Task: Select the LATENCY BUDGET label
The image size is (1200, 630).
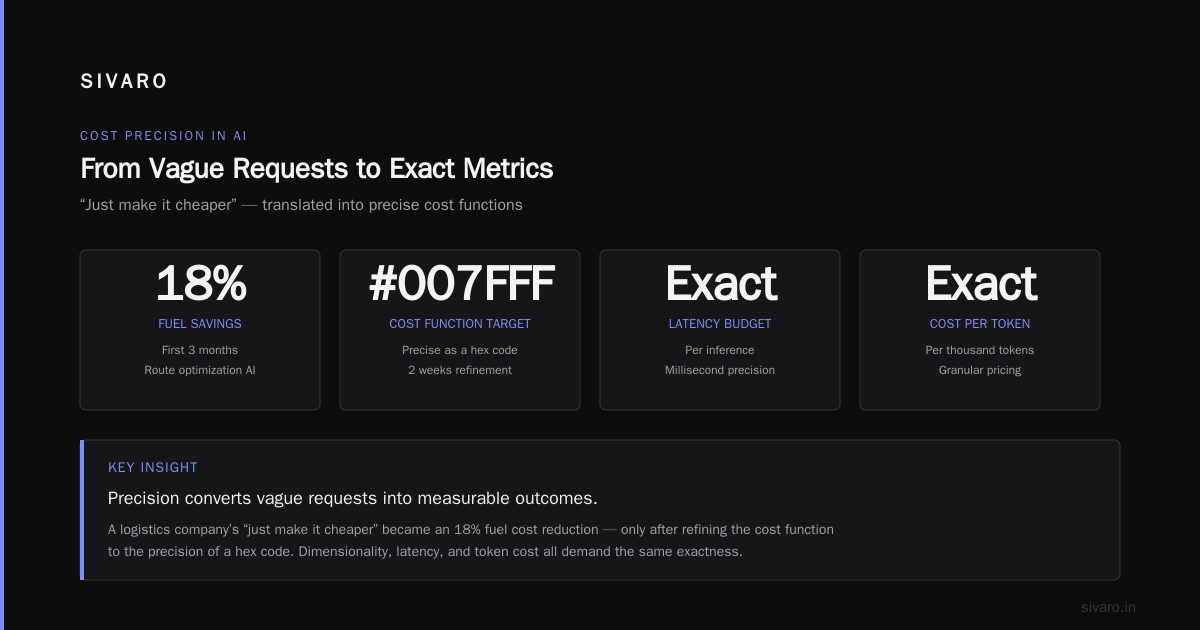Action: (720, 324)
